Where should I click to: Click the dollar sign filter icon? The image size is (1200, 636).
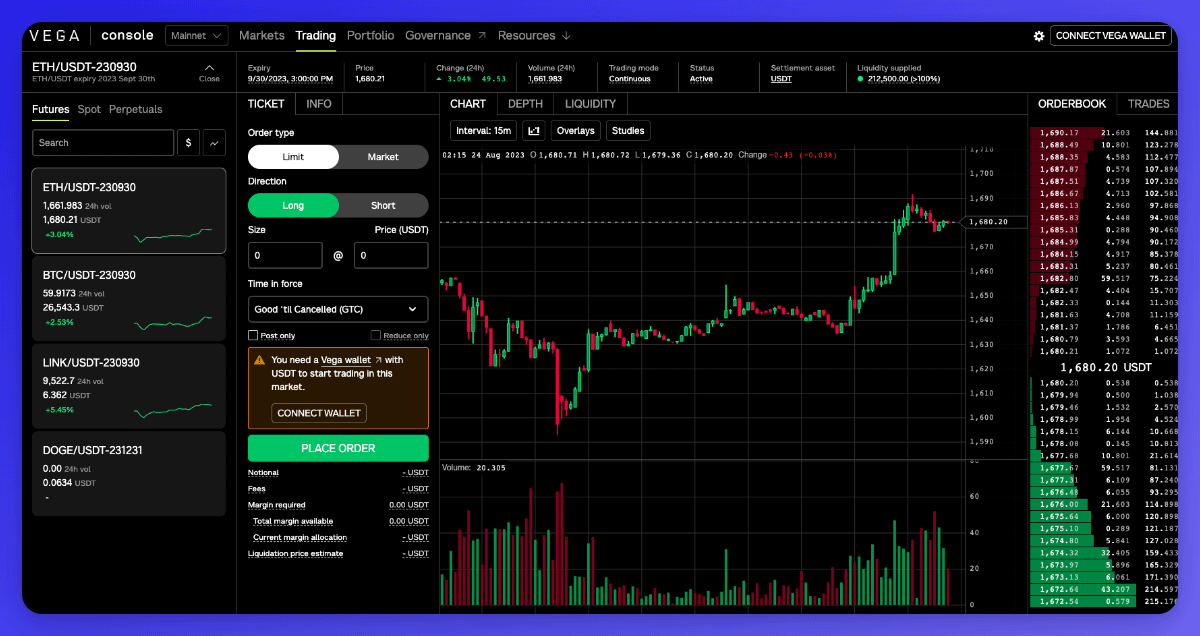(189, 143)
